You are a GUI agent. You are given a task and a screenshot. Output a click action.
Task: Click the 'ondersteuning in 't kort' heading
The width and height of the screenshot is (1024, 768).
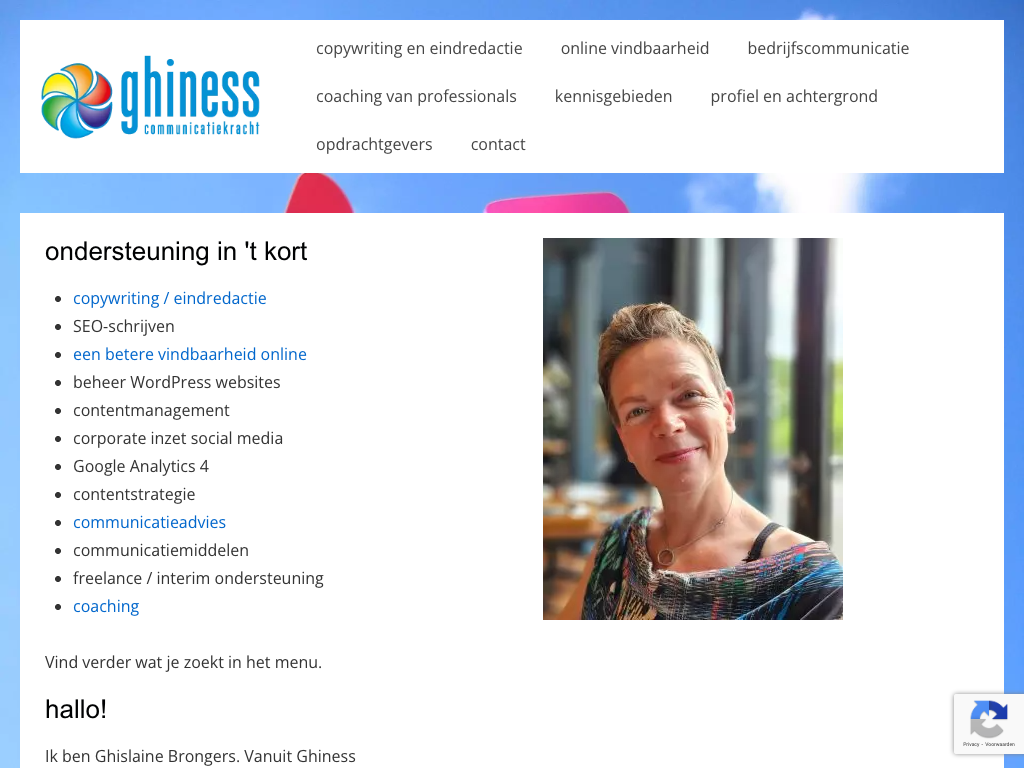(x=176, y=251)
